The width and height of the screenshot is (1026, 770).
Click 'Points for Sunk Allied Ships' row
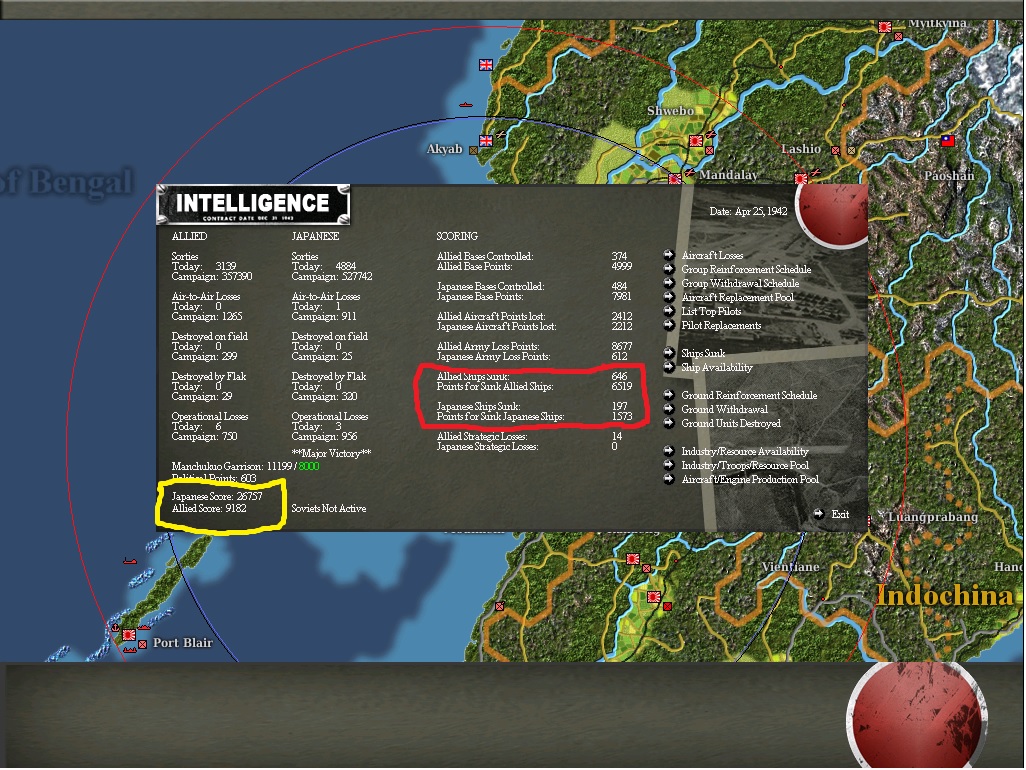tap(534, 386)
